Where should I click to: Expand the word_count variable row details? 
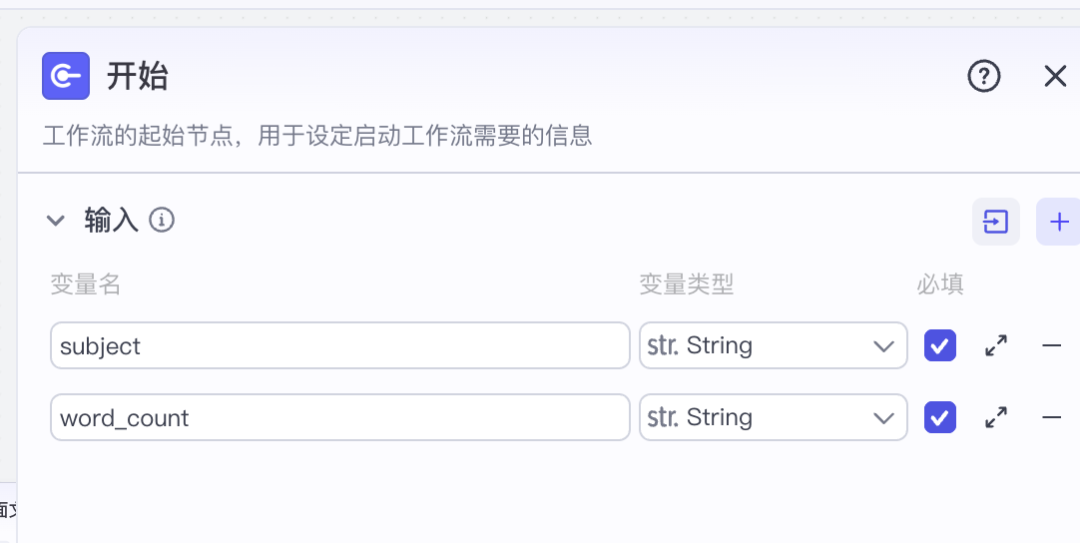tap(996, 418)
